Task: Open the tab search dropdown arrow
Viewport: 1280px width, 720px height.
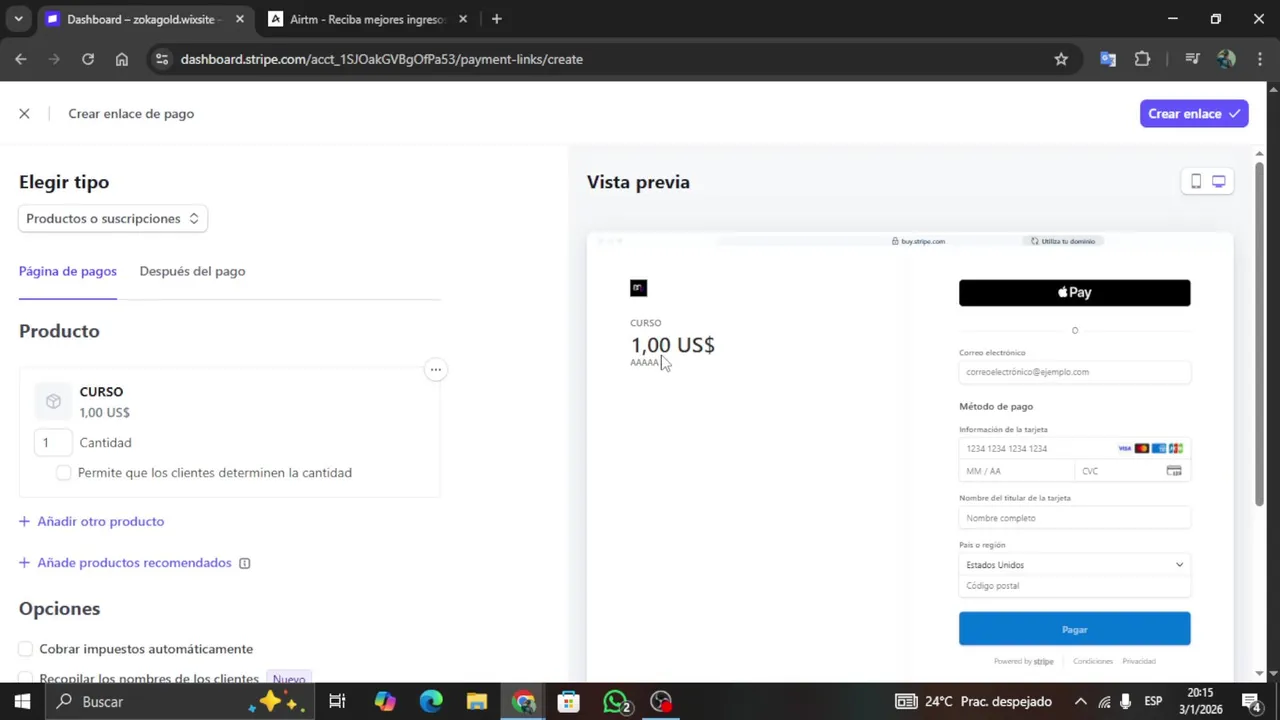Action: [x=18, y=19]
